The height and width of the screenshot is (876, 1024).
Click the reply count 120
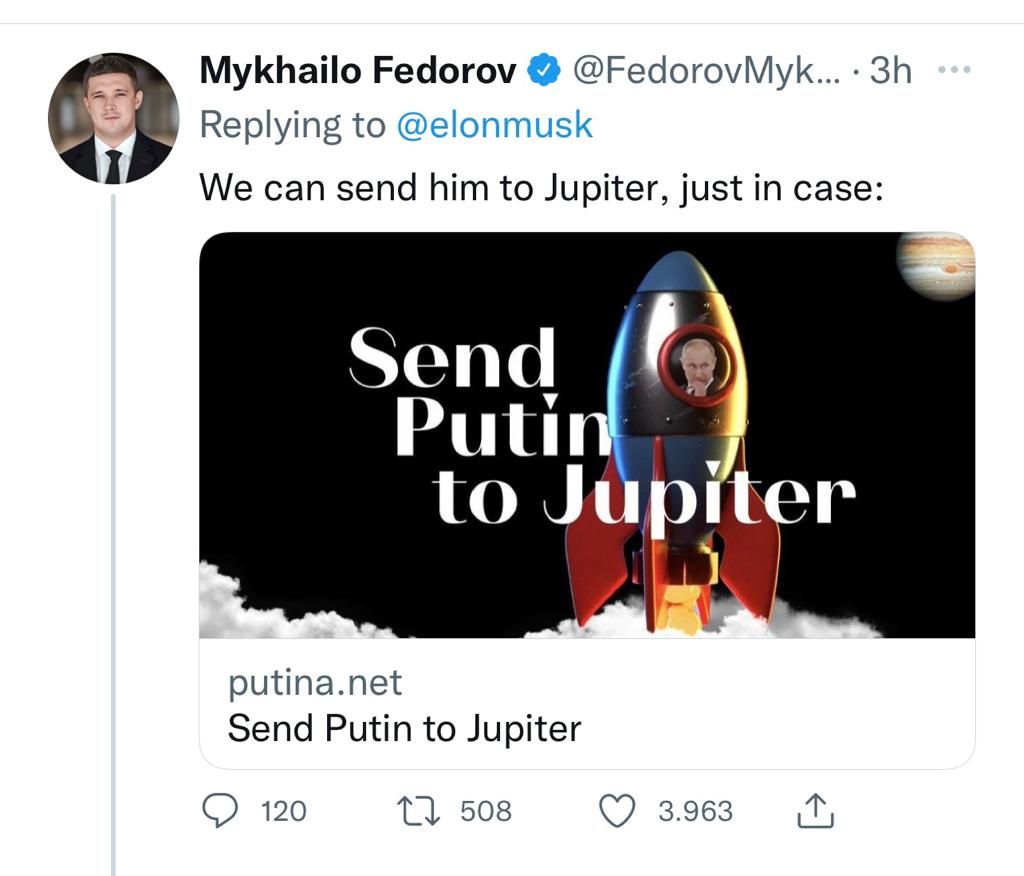pyautogui.click(x=283, y=811)
